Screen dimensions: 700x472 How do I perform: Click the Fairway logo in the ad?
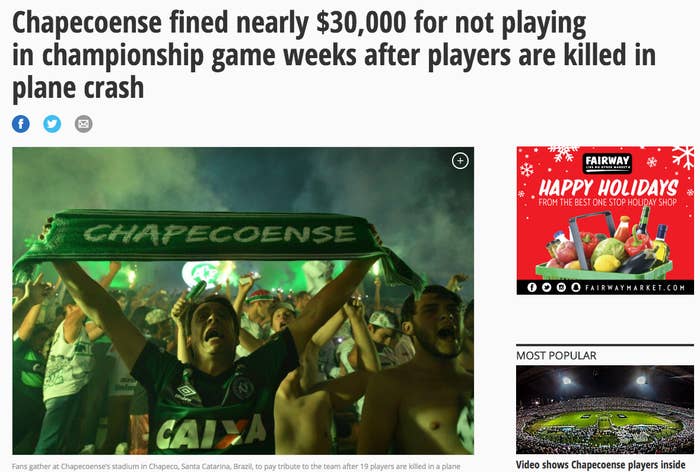coord(607,163)
